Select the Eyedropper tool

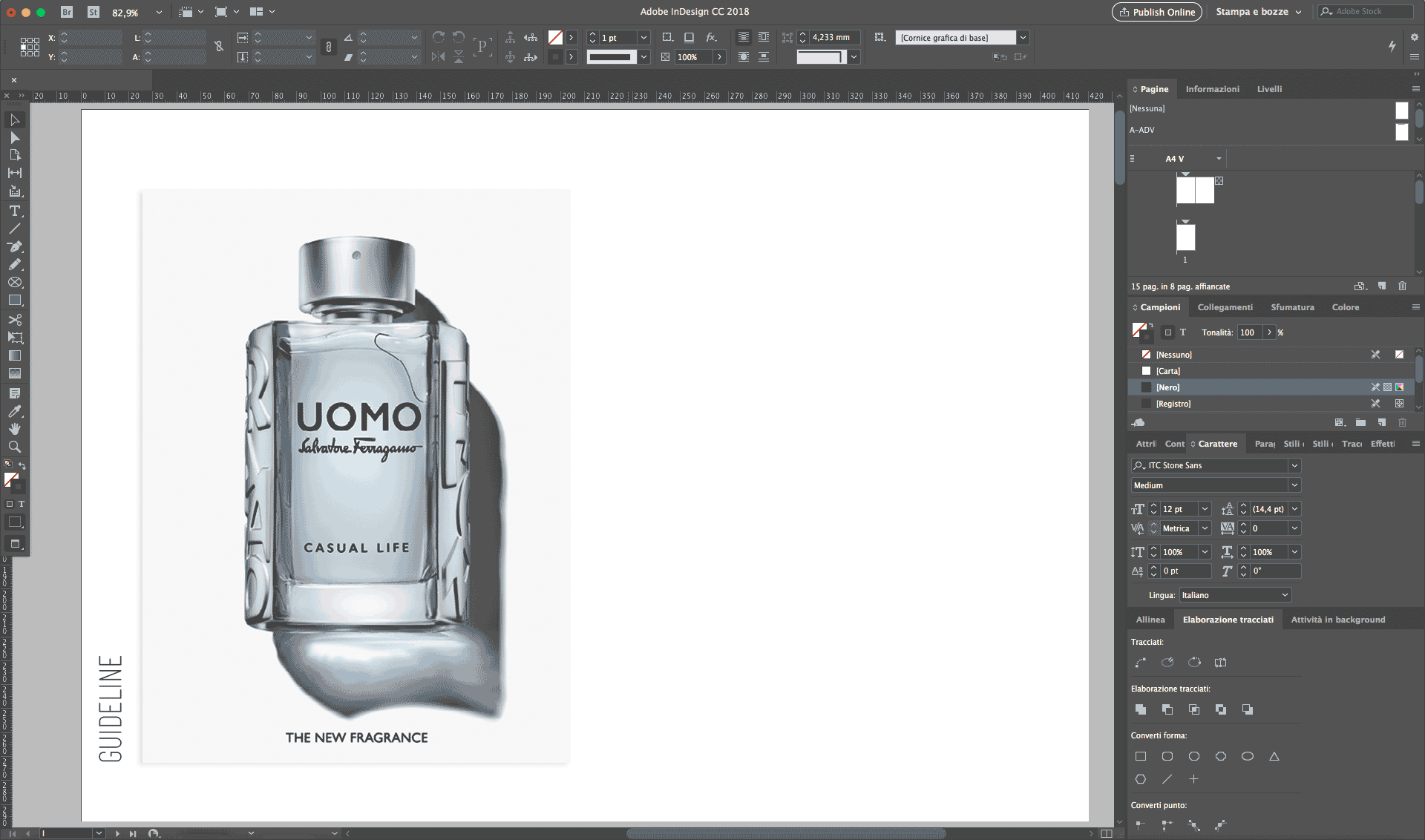[x=15, y=410]
